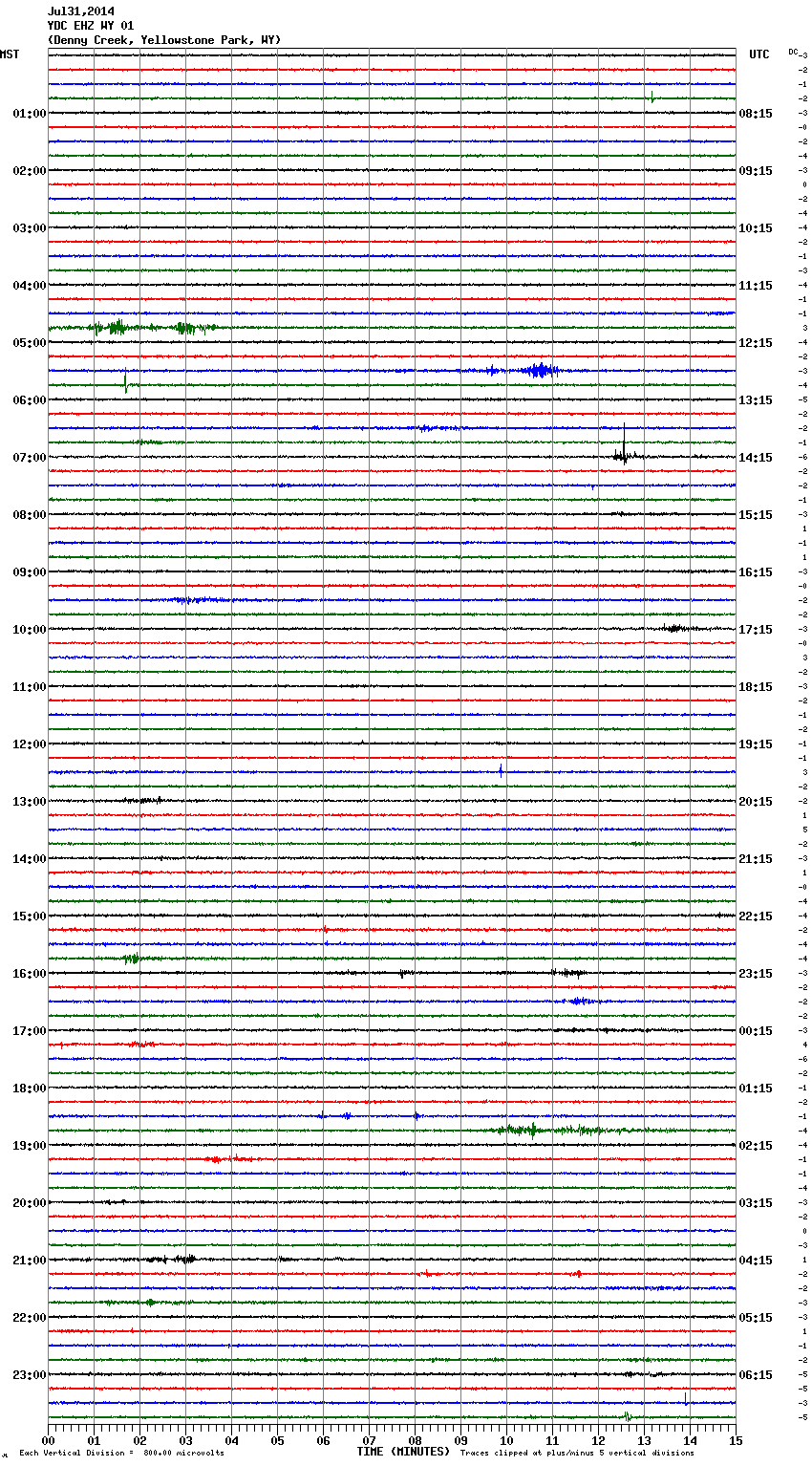The height and width of the screenshot is (1466, 812).
Task: Select the 03:00 MST time label
Action: point(30,228)
